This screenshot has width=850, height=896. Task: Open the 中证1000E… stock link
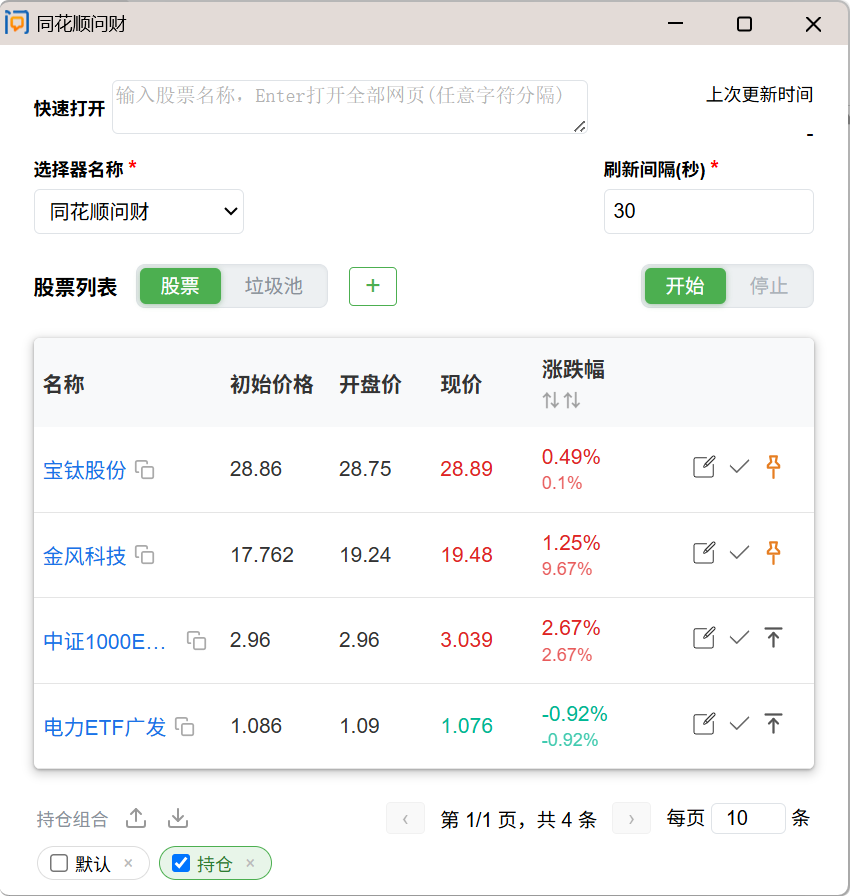(105, 641)
